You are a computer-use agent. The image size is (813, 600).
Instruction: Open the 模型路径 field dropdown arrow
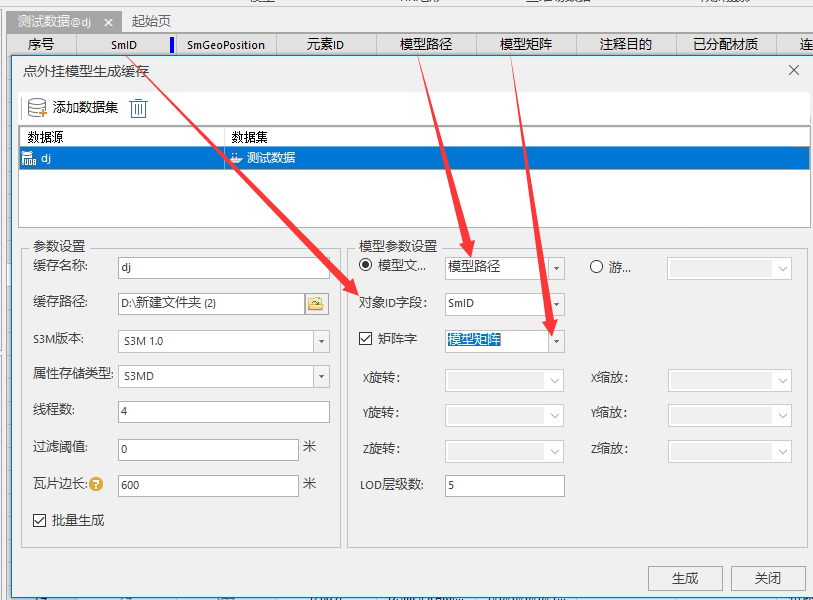556,268
